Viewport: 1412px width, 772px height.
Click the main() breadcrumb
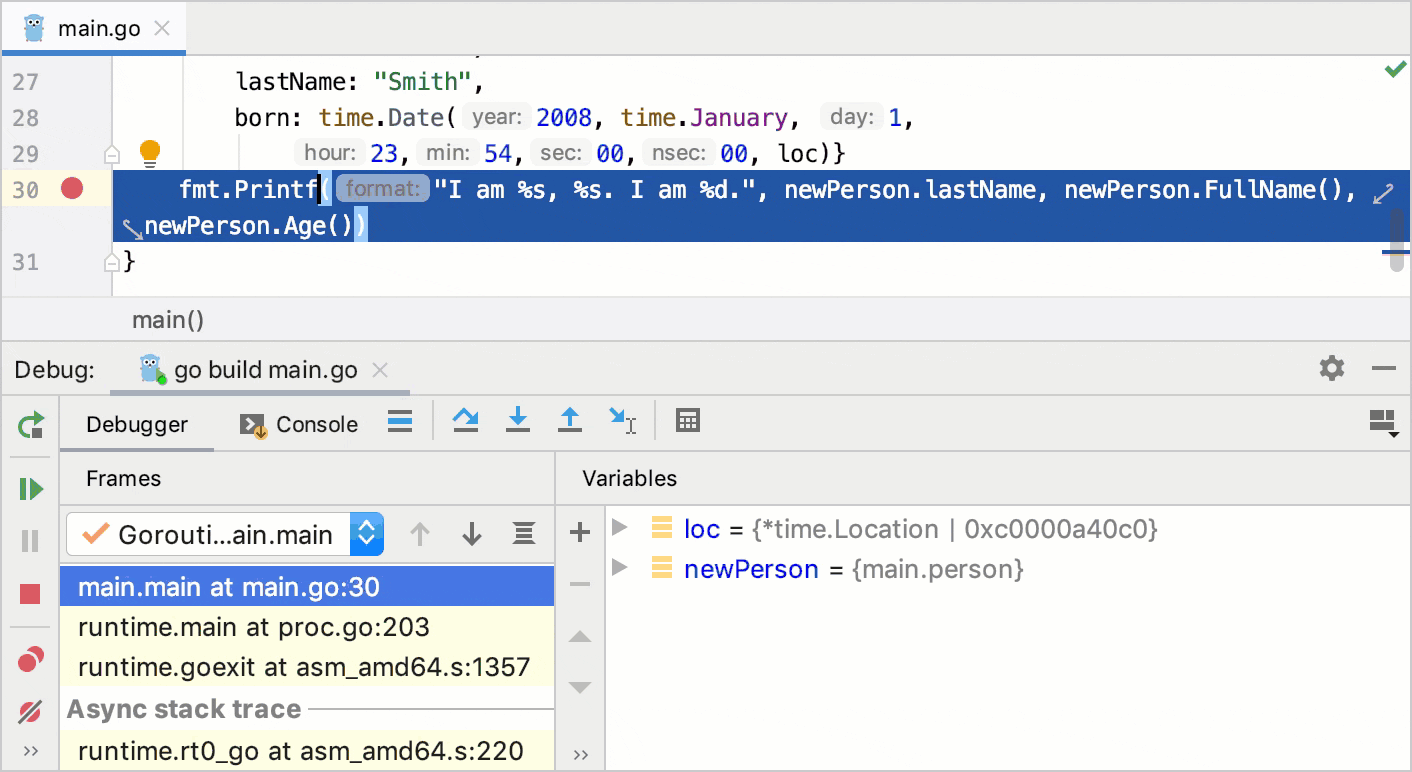[x=167, y=320]
